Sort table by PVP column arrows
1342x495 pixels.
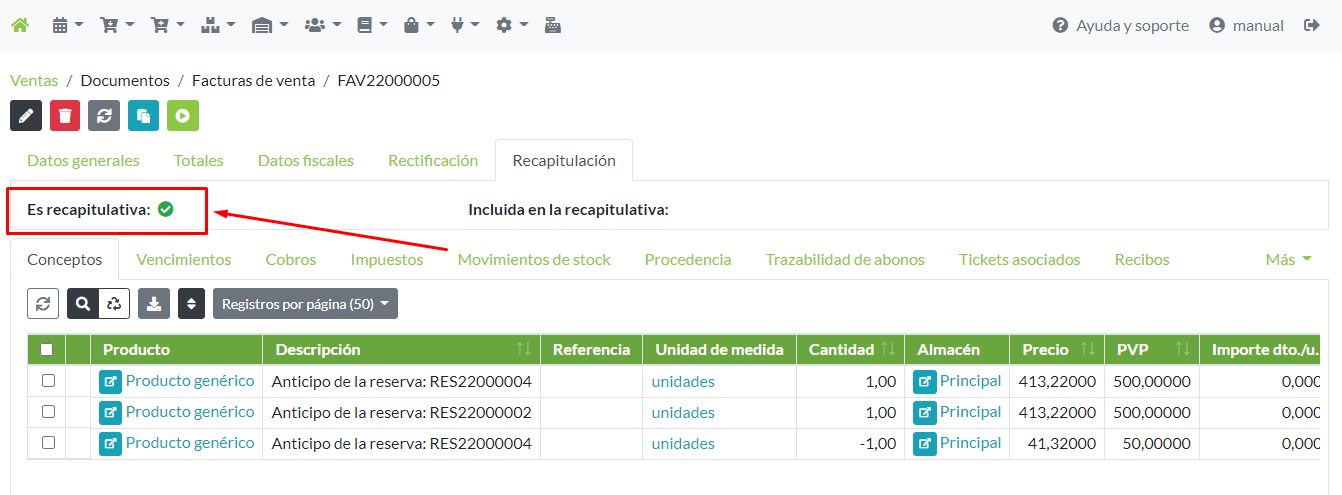click(x=1183, y=349)
